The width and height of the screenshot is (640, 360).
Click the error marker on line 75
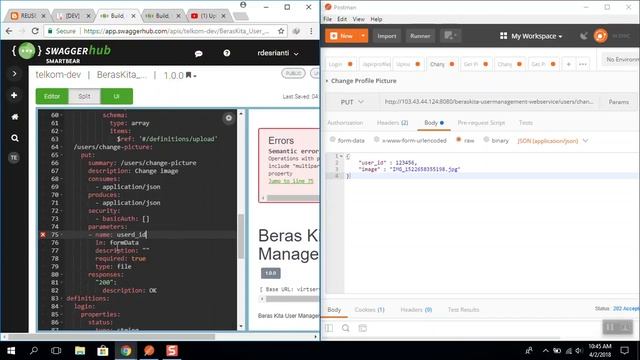[43, 235]
